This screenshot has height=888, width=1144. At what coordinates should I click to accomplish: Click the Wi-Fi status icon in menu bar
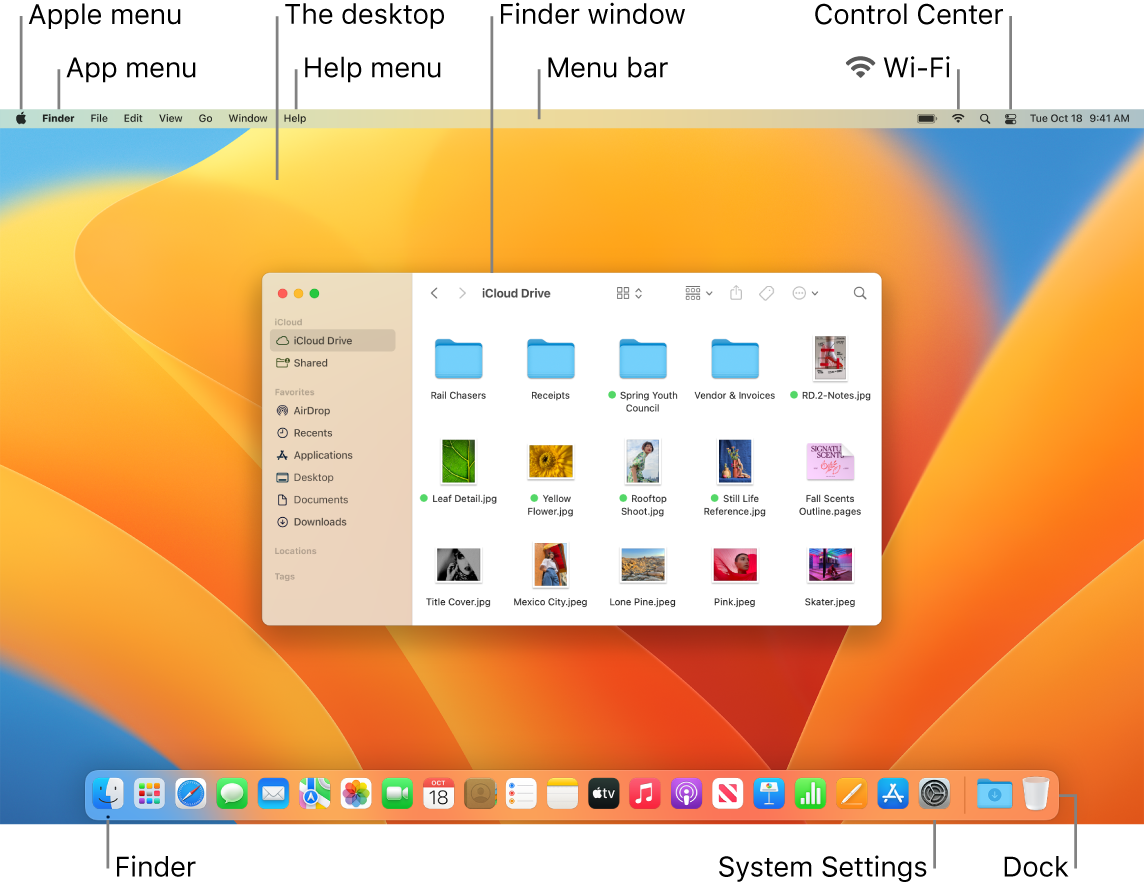click(957, 118)
